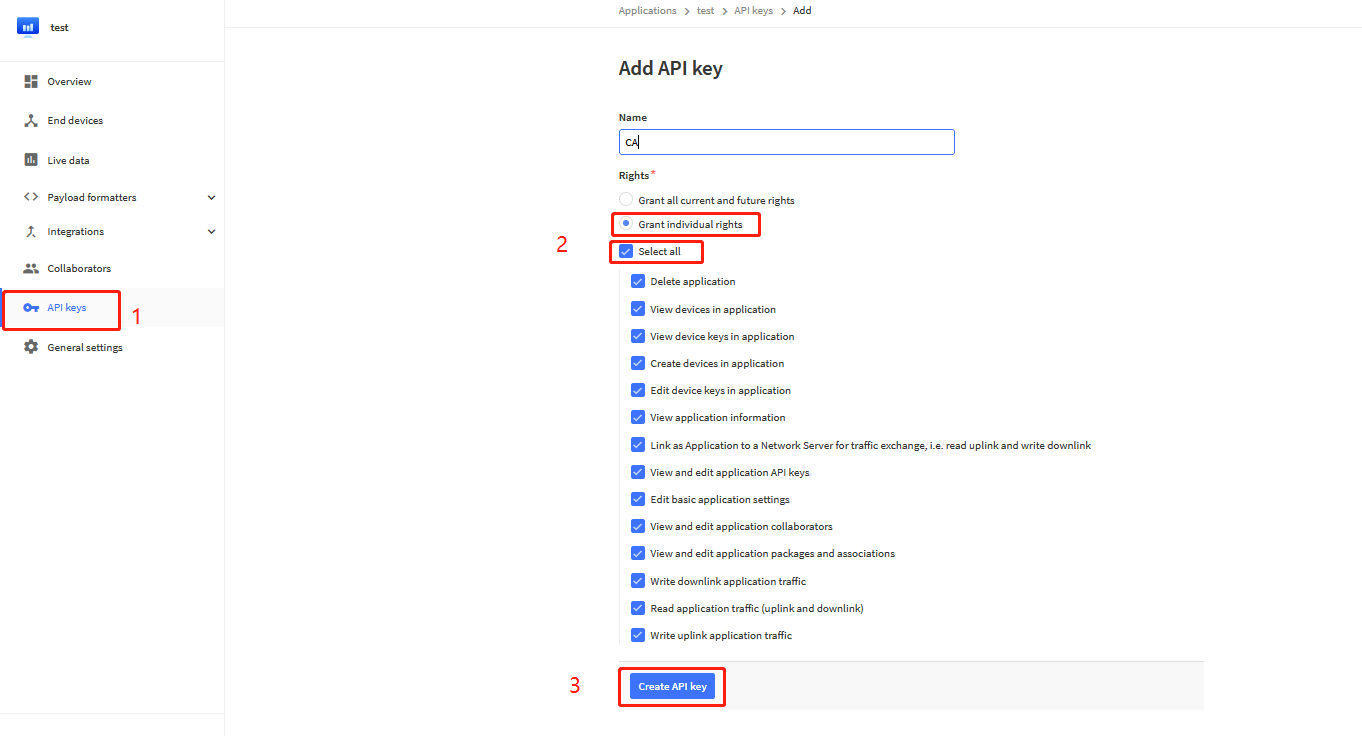This screenshot has width=1362, height=736.
Task: Click the Name input field
Action: click(787, 142)
